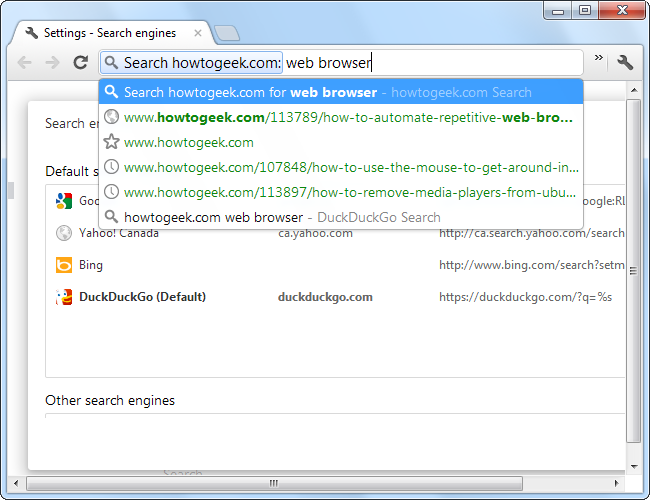The height and width of the screenshot is (500, 650).
Task: Close the Chrome window
Action: coord(622,11)
